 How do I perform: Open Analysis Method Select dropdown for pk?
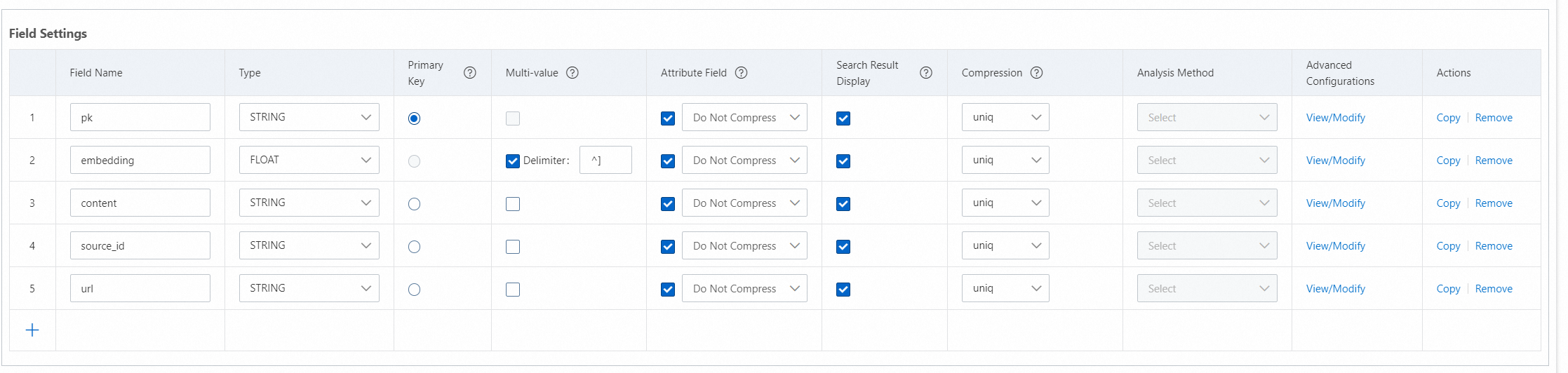pos(1207,118)
